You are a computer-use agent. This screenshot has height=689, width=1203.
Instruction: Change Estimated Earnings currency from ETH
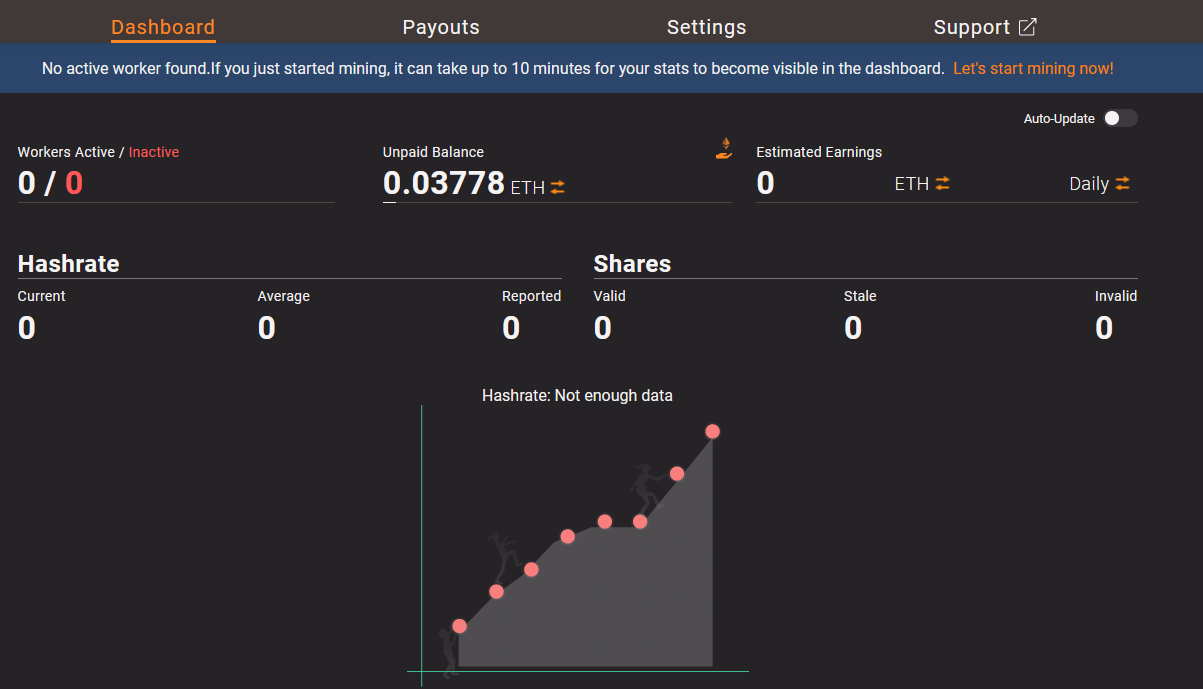point(911,184)
